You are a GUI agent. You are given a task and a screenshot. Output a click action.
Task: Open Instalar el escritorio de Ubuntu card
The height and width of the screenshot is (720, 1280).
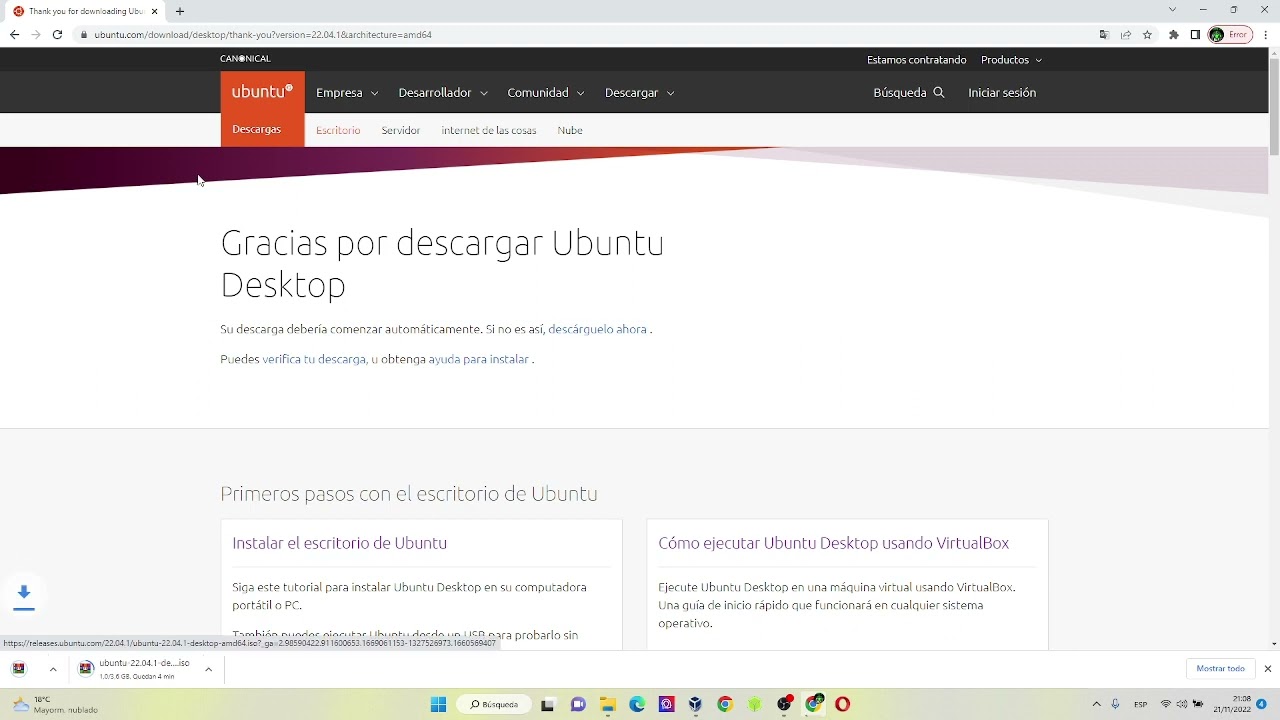pos(340,543)
